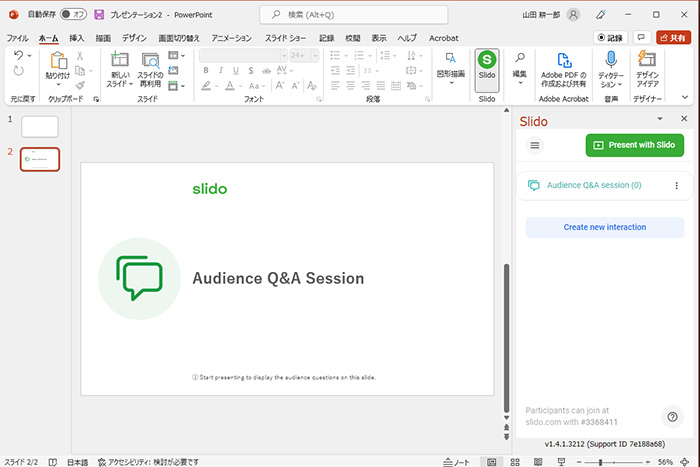Click the zoom slider handle

[x=600, y=462]
